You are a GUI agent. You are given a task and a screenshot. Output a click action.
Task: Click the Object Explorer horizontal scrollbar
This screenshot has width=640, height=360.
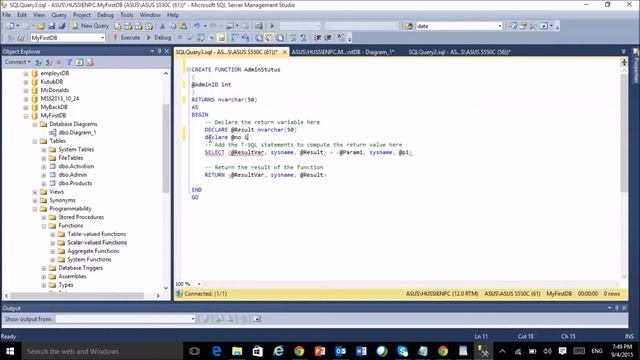[x=78, y=296]
